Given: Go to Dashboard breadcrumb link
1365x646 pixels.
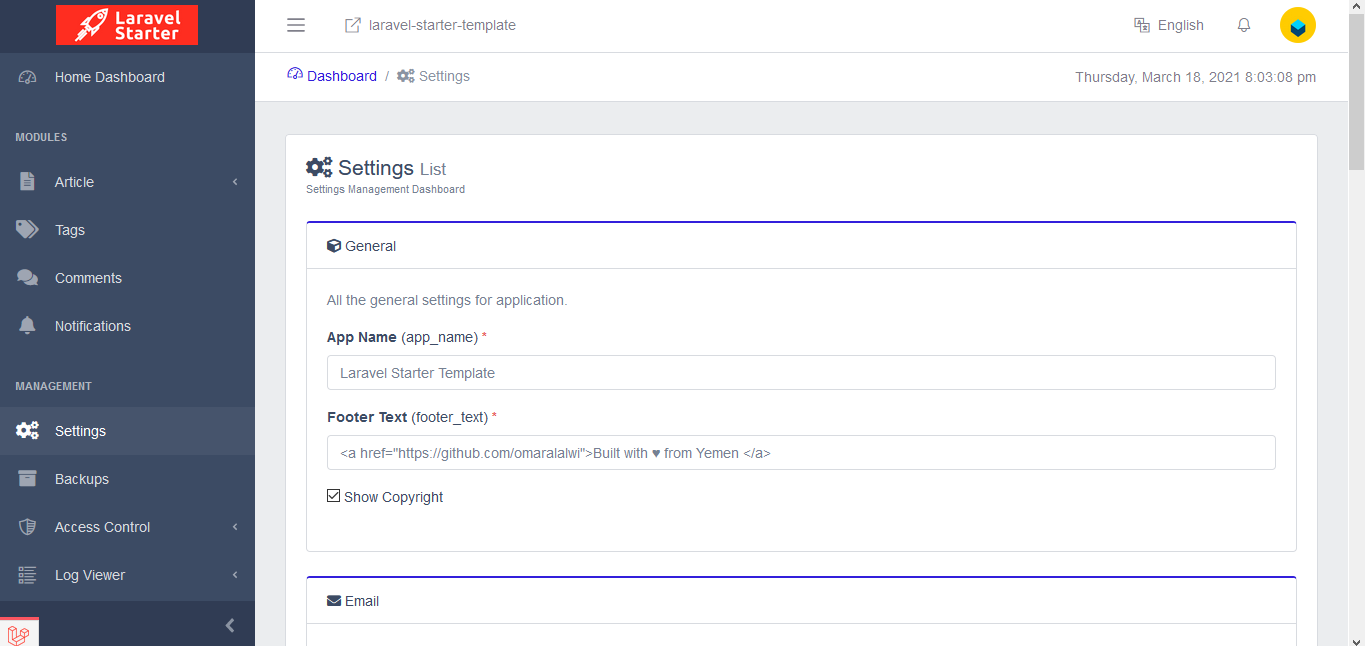Looking at the screenshot, I should pos(341,76).
